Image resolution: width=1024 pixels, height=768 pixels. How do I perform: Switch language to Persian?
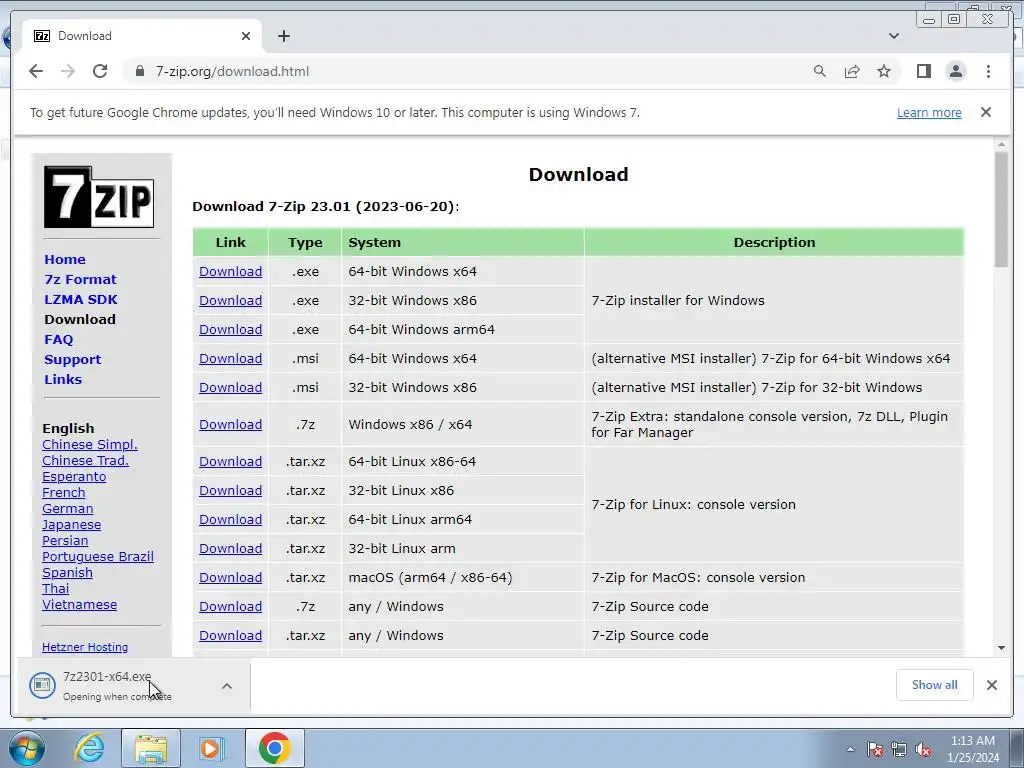pos(65,541)
